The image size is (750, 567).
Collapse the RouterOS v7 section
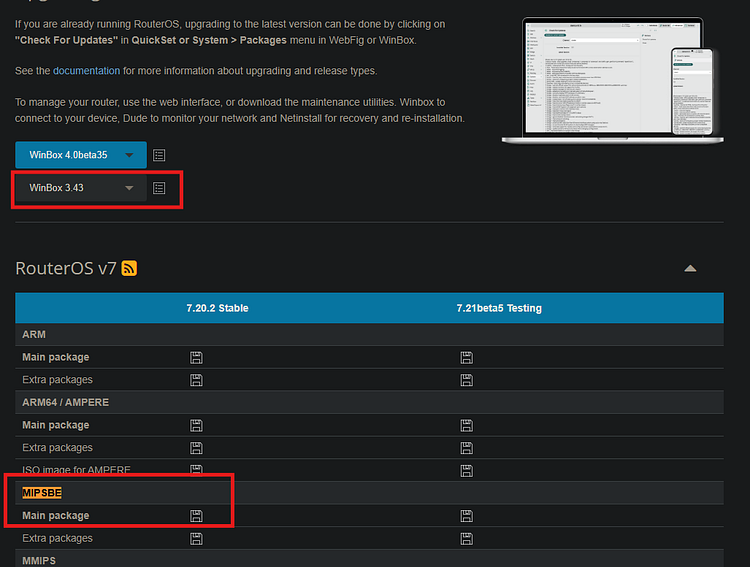pos(690,268)
